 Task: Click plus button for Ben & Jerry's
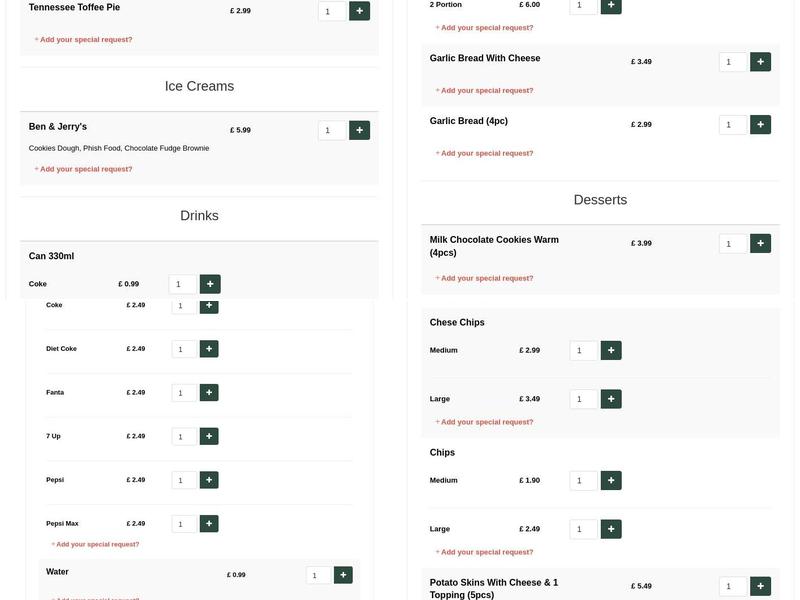tap(359, 130)
